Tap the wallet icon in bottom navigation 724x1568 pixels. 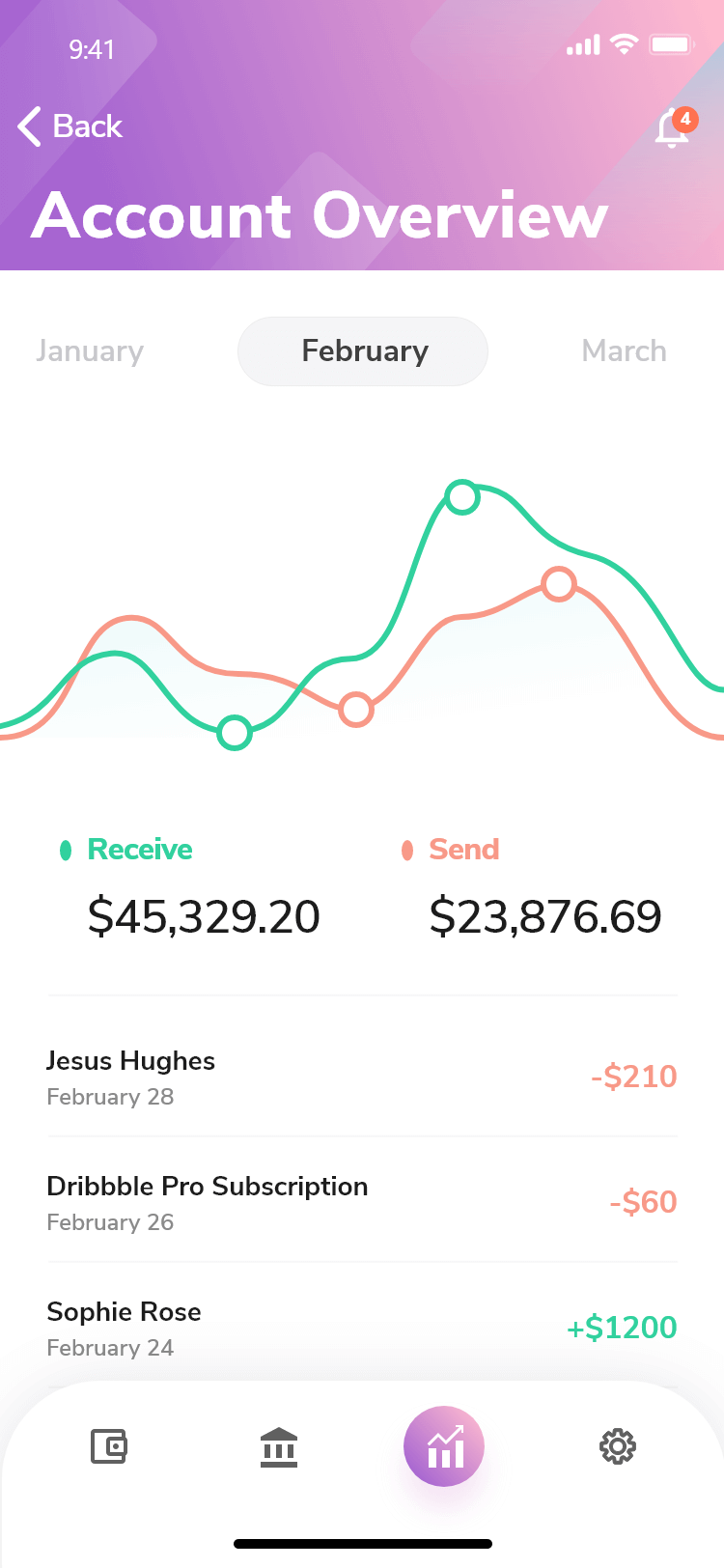[108, 1446]
